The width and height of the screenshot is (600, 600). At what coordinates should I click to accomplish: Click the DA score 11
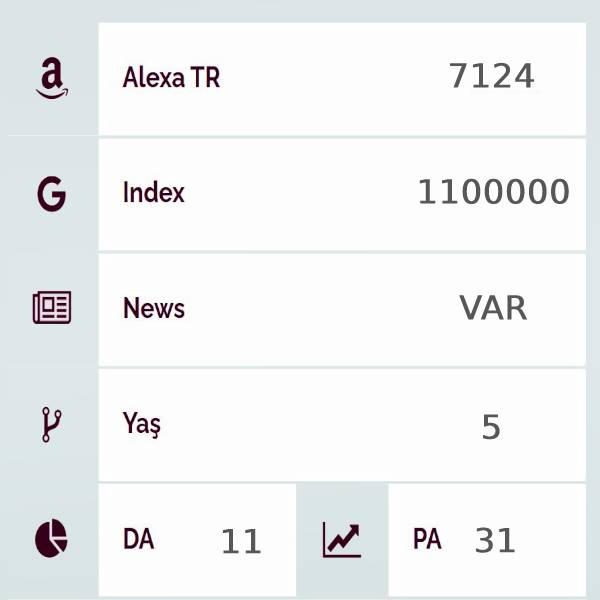(241, 541)
